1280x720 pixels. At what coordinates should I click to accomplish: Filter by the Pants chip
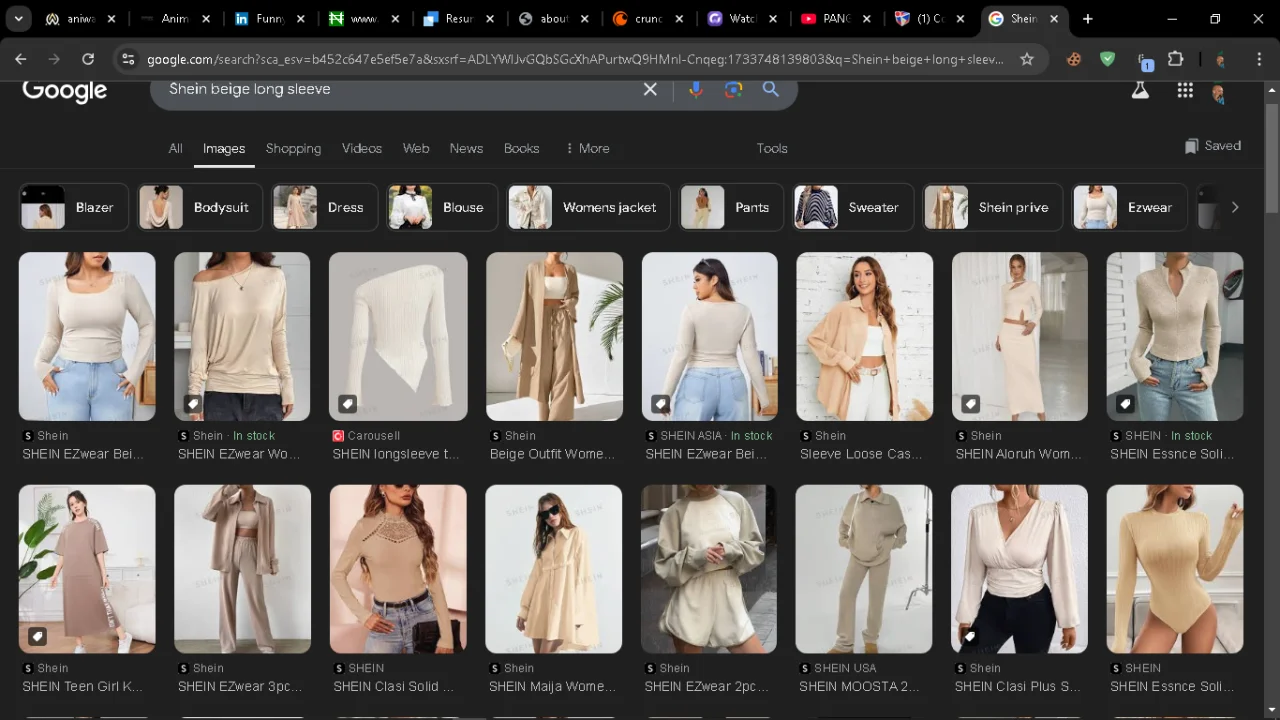coord(731,207)
